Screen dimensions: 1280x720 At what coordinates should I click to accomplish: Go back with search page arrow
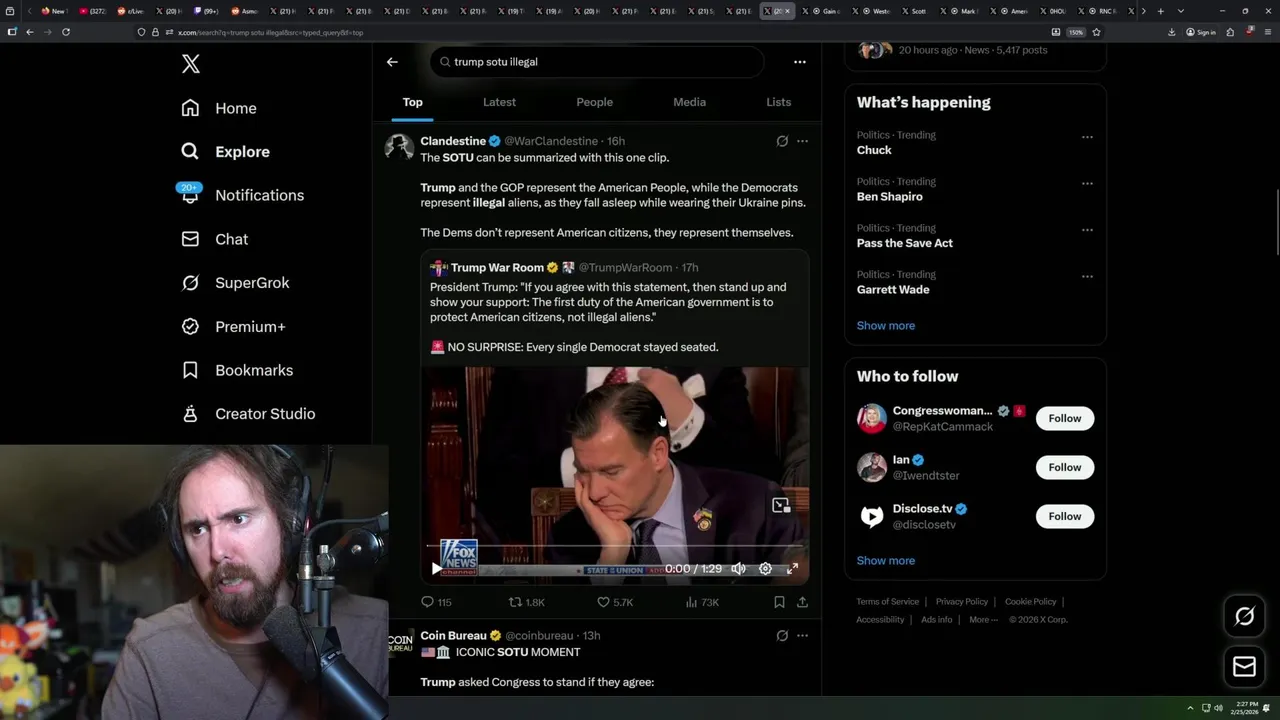[x=392, y=62]
